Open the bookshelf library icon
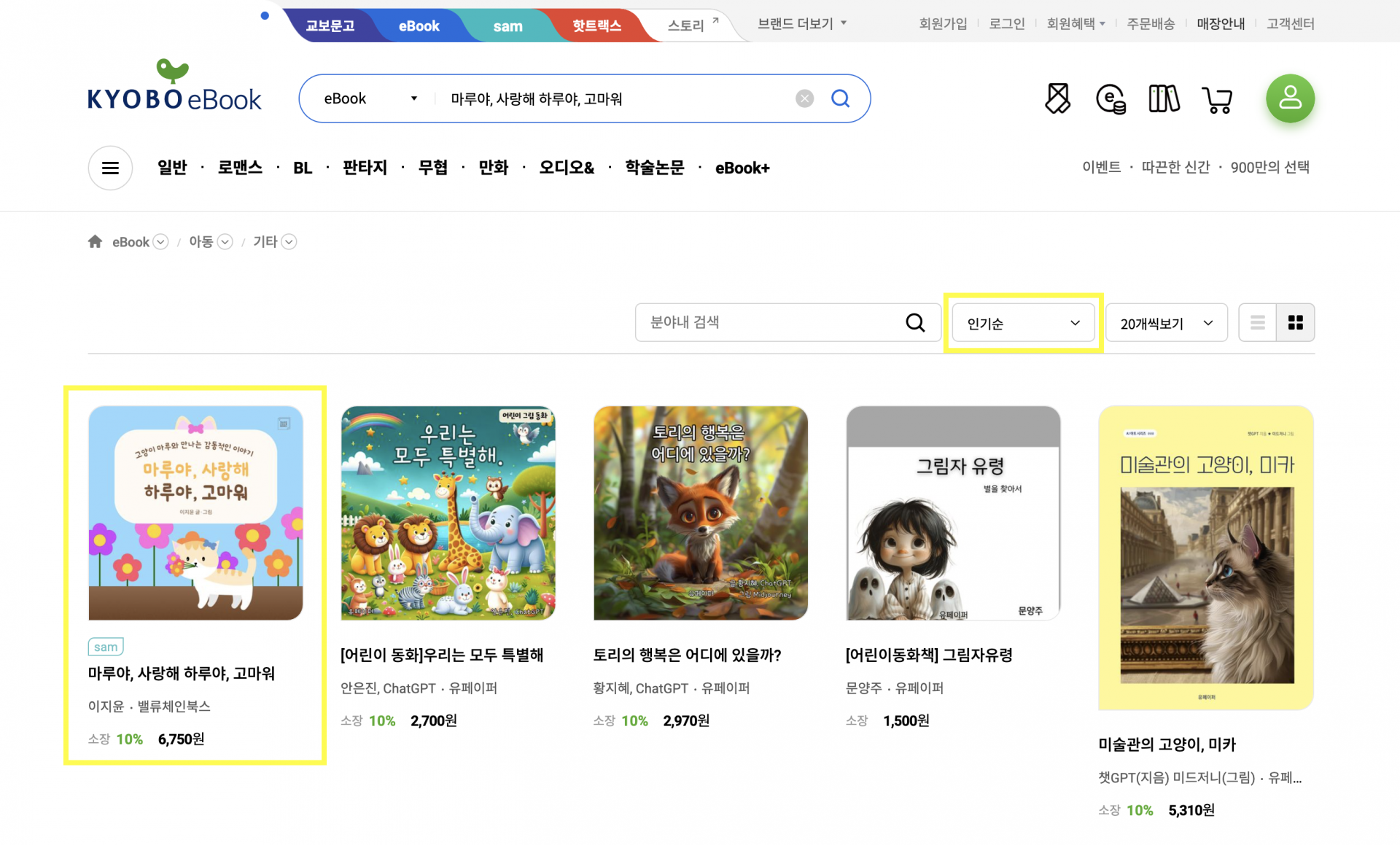 coord(1164,98)
